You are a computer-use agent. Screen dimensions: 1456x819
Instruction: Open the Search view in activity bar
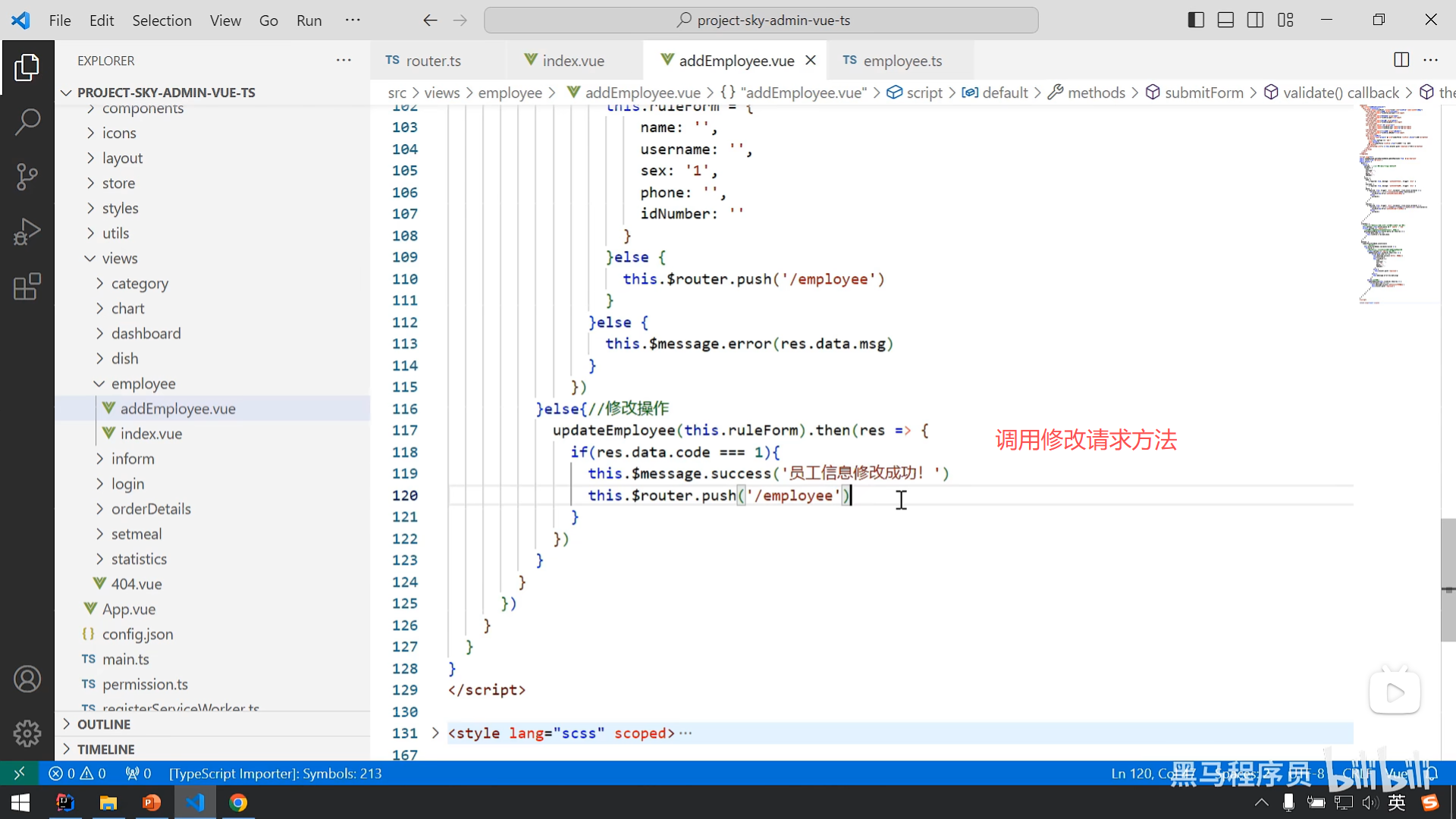(x=27, y=121)
